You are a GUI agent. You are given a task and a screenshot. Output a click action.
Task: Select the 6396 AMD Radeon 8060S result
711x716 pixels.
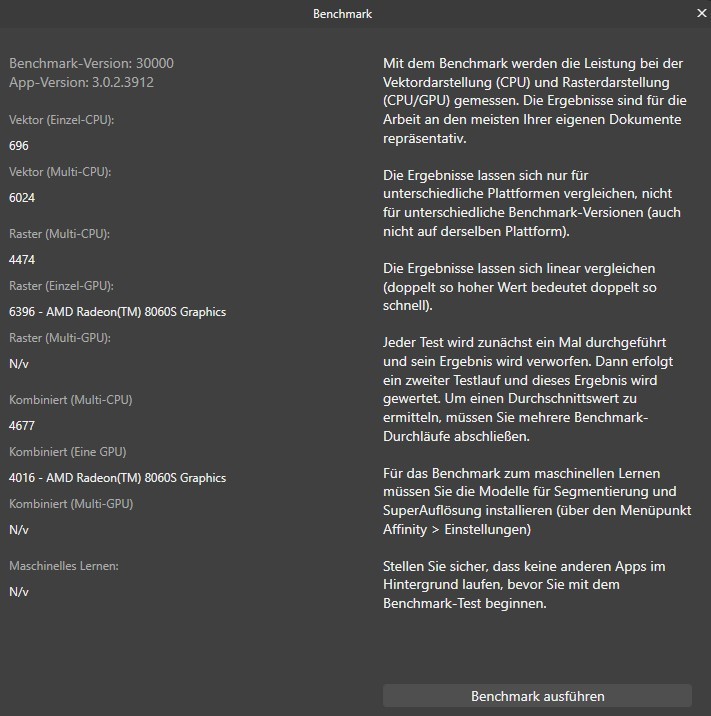(117, 312)
